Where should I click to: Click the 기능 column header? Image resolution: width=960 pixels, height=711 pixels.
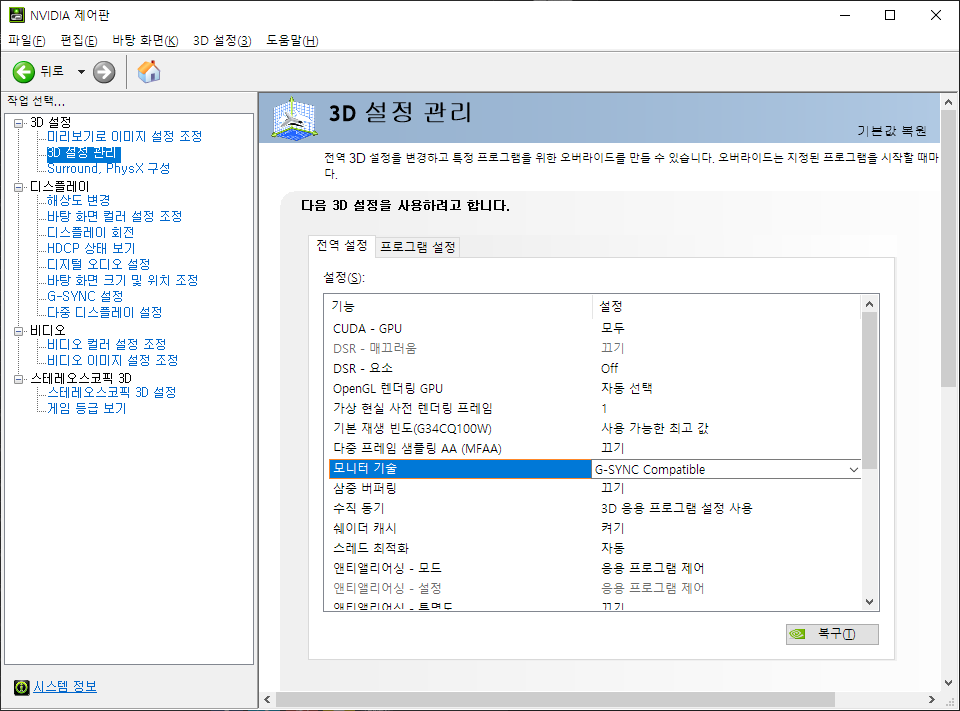pyautogui.click(x=459, y=306)
